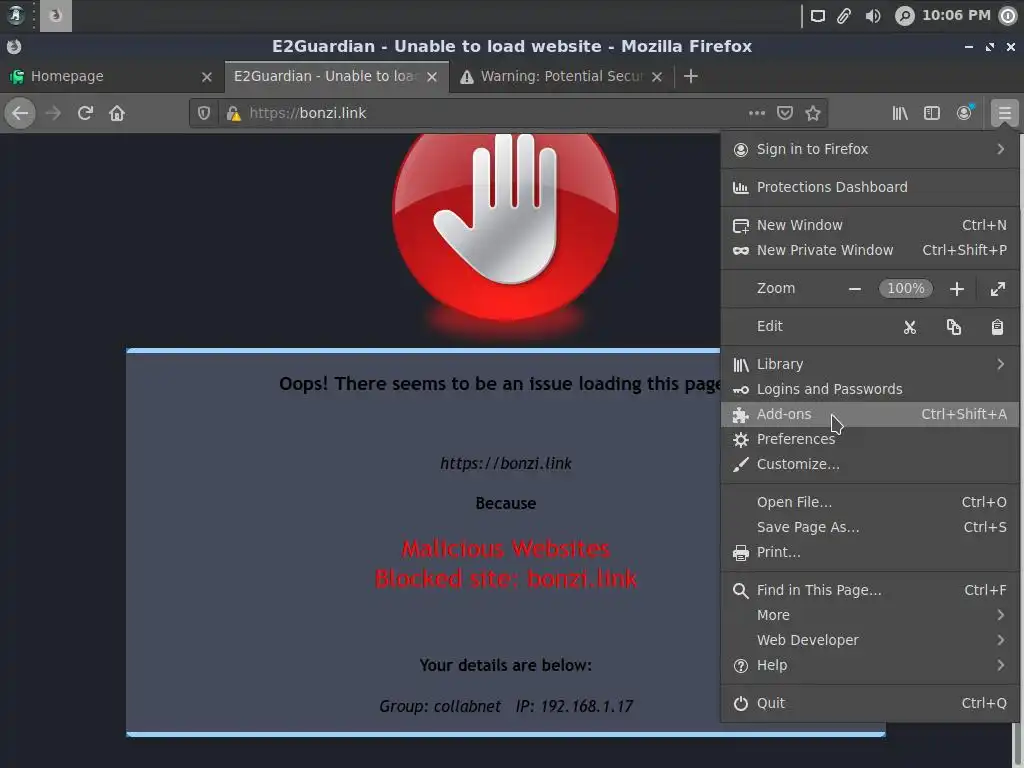Reset zoom level at 100%
The image size is (1024, 768).
(905, 289)
